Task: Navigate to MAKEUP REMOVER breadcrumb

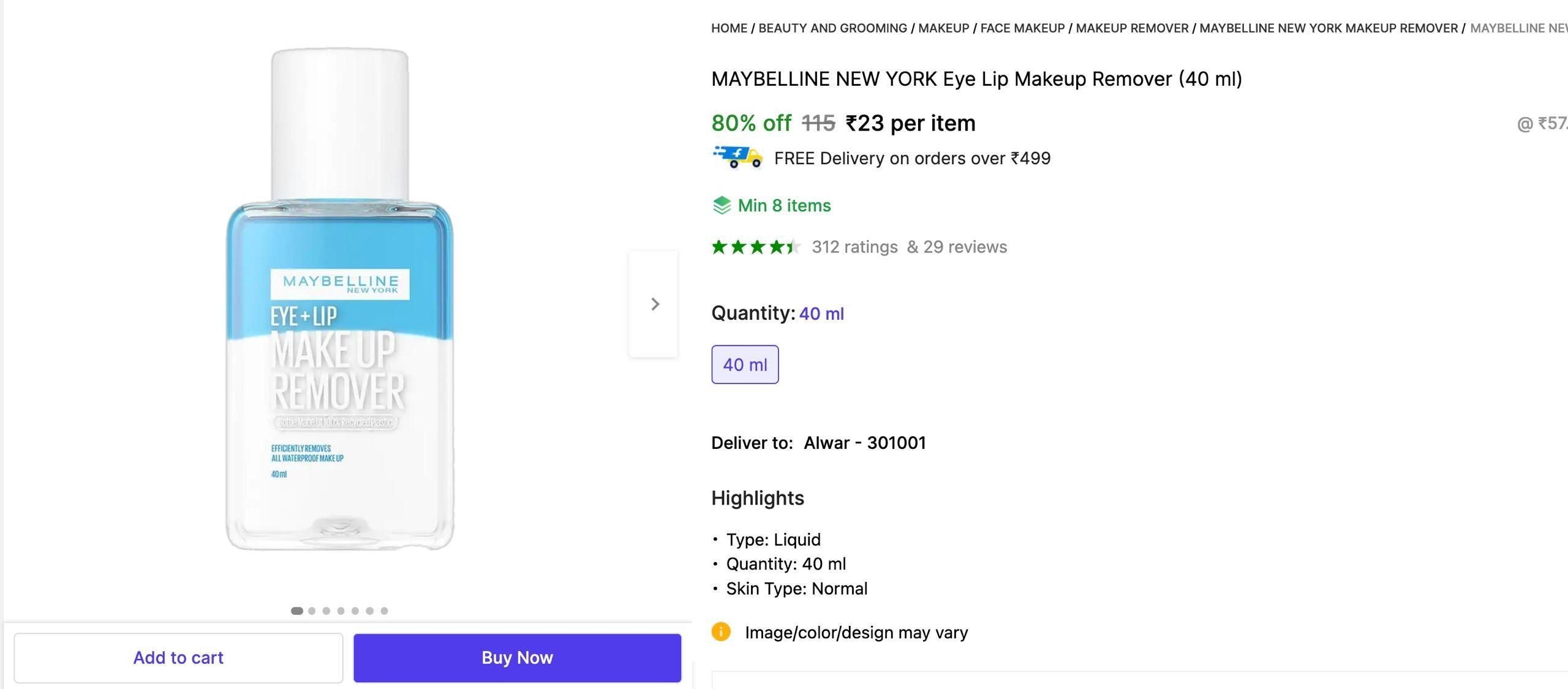Action: pos(1133,28)
